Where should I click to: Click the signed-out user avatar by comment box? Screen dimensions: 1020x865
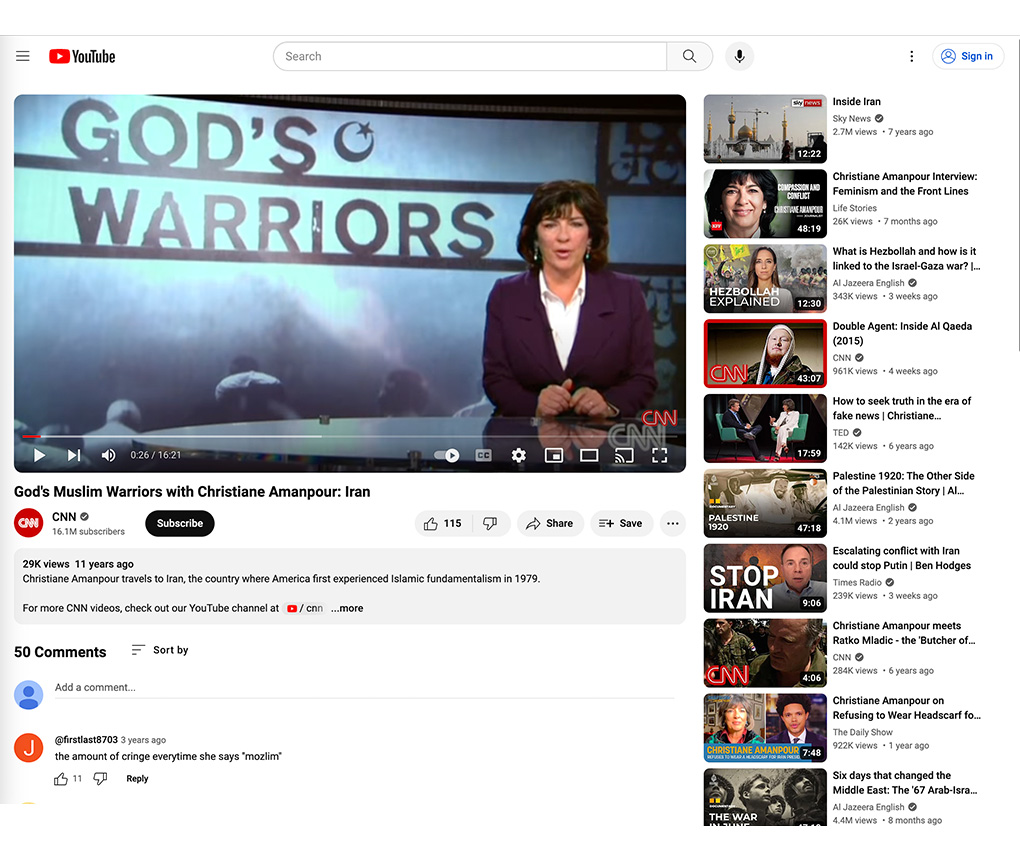(x=29, y=695)
